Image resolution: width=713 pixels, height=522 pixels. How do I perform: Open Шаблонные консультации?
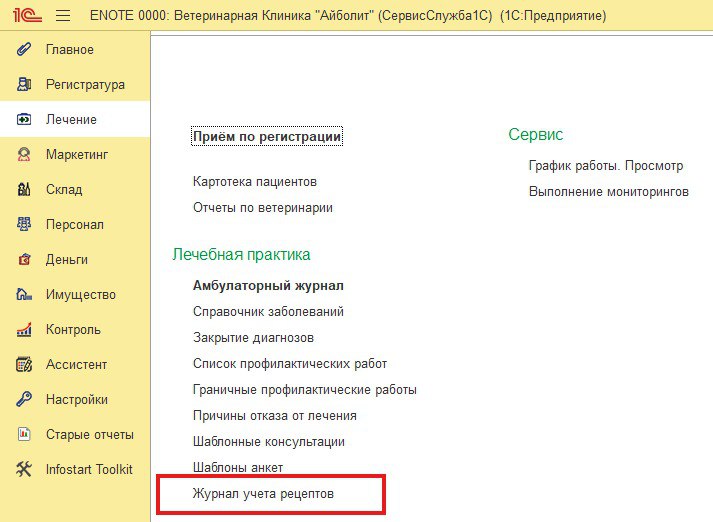[x=269, y=442]
